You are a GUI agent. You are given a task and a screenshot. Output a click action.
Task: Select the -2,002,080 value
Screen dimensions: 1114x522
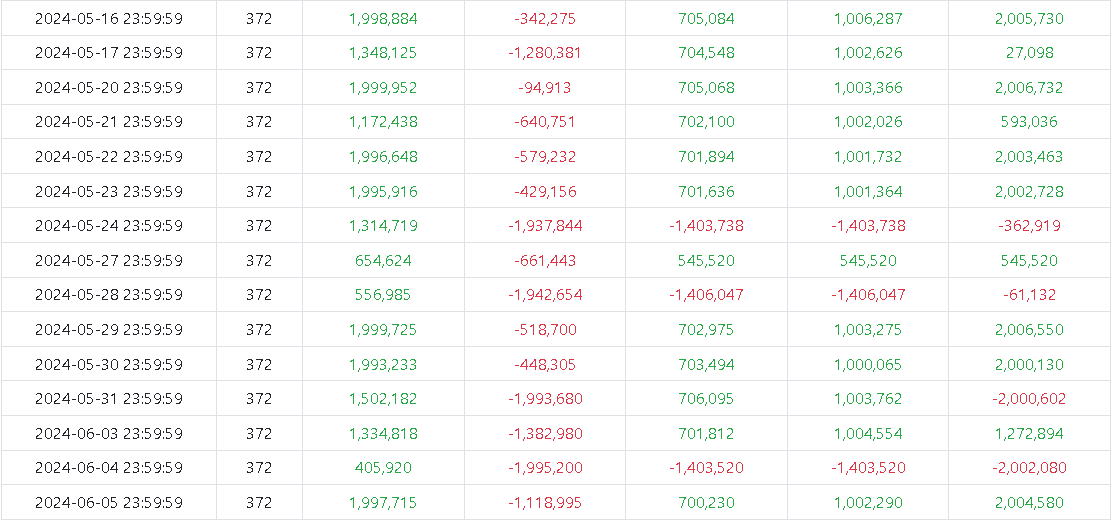(x=1029, y=468)
